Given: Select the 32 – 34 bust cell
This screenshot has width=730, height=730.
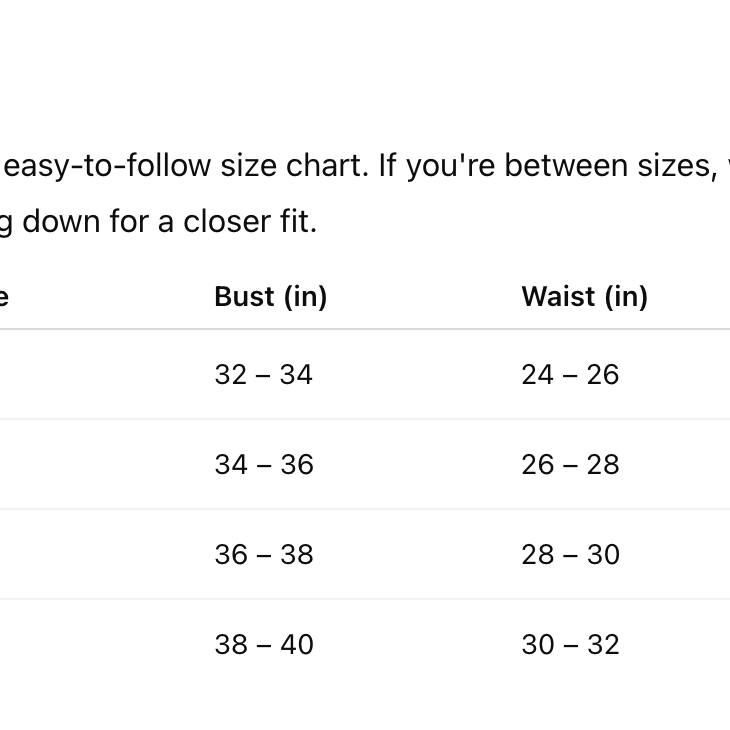Looking at the screenshot, I should 263,375.
